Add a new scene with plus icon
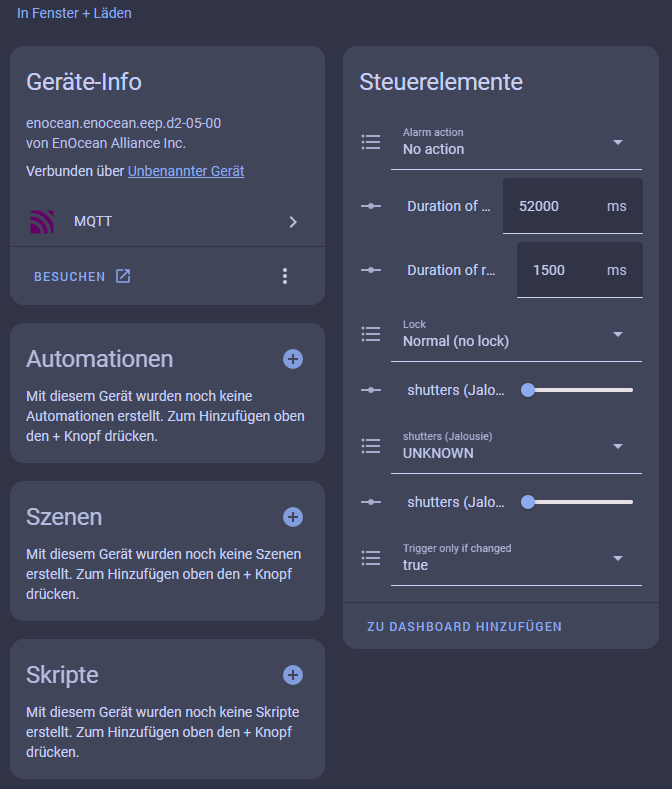This screenshot has height=789, width=672. (x=293, y=517)
